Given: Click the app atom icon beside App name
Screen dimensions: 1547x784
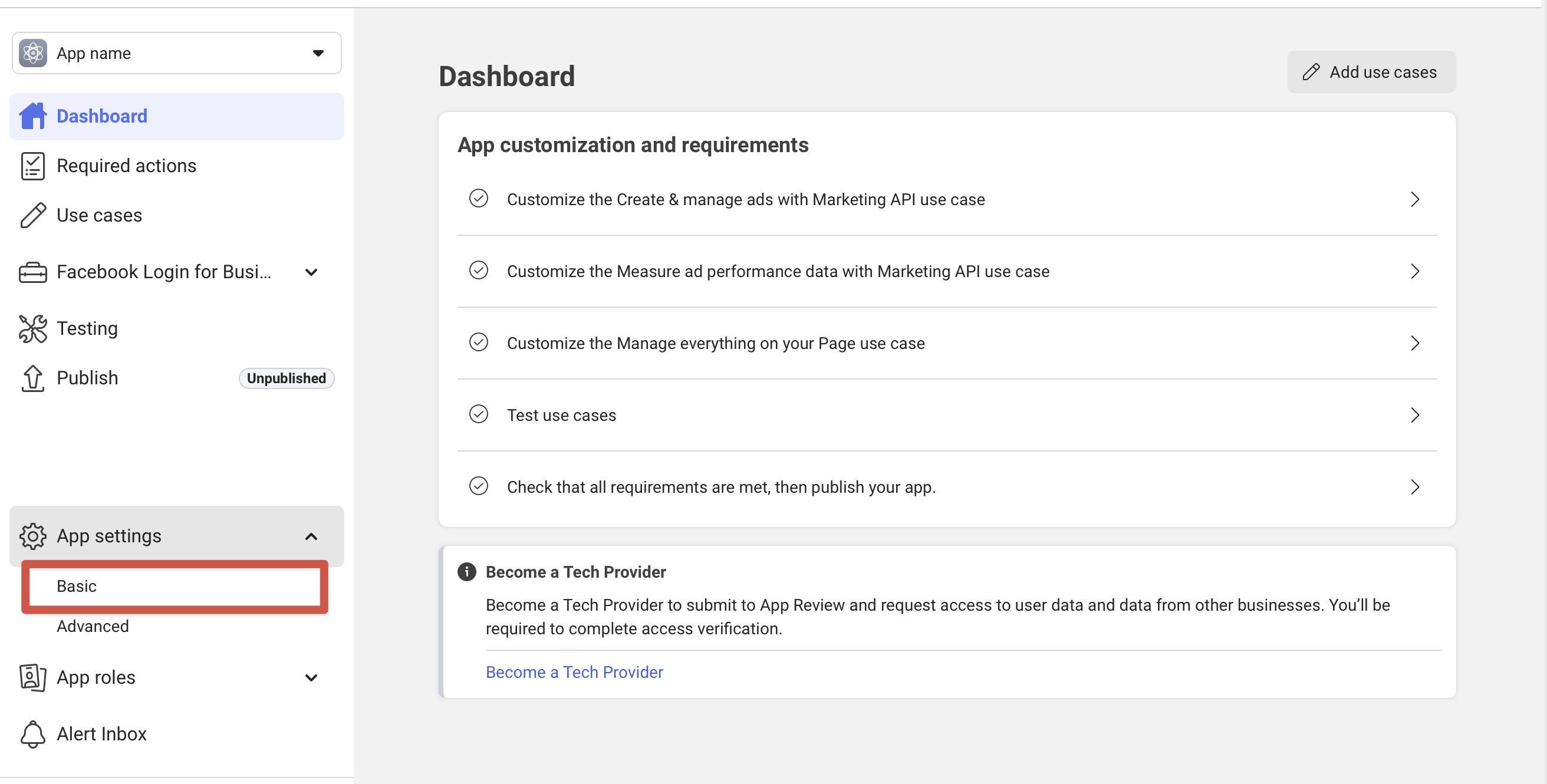Looking at the screenshot, I should 33,54.
